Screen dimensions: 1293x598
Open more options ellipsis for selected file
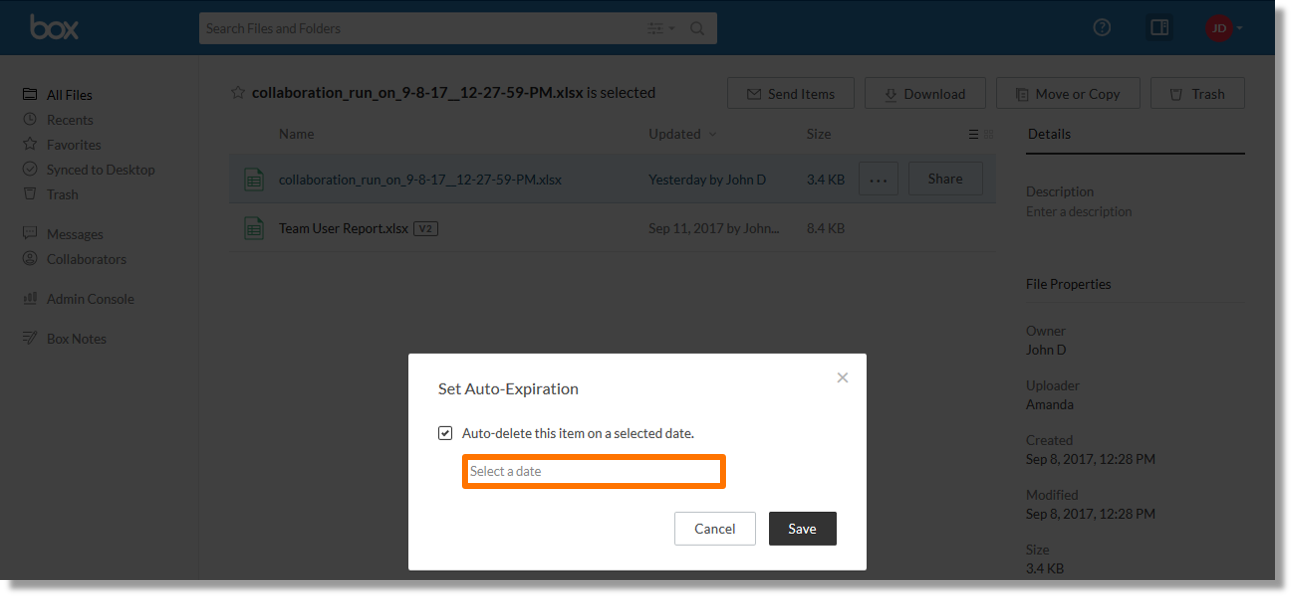[878, 179]
